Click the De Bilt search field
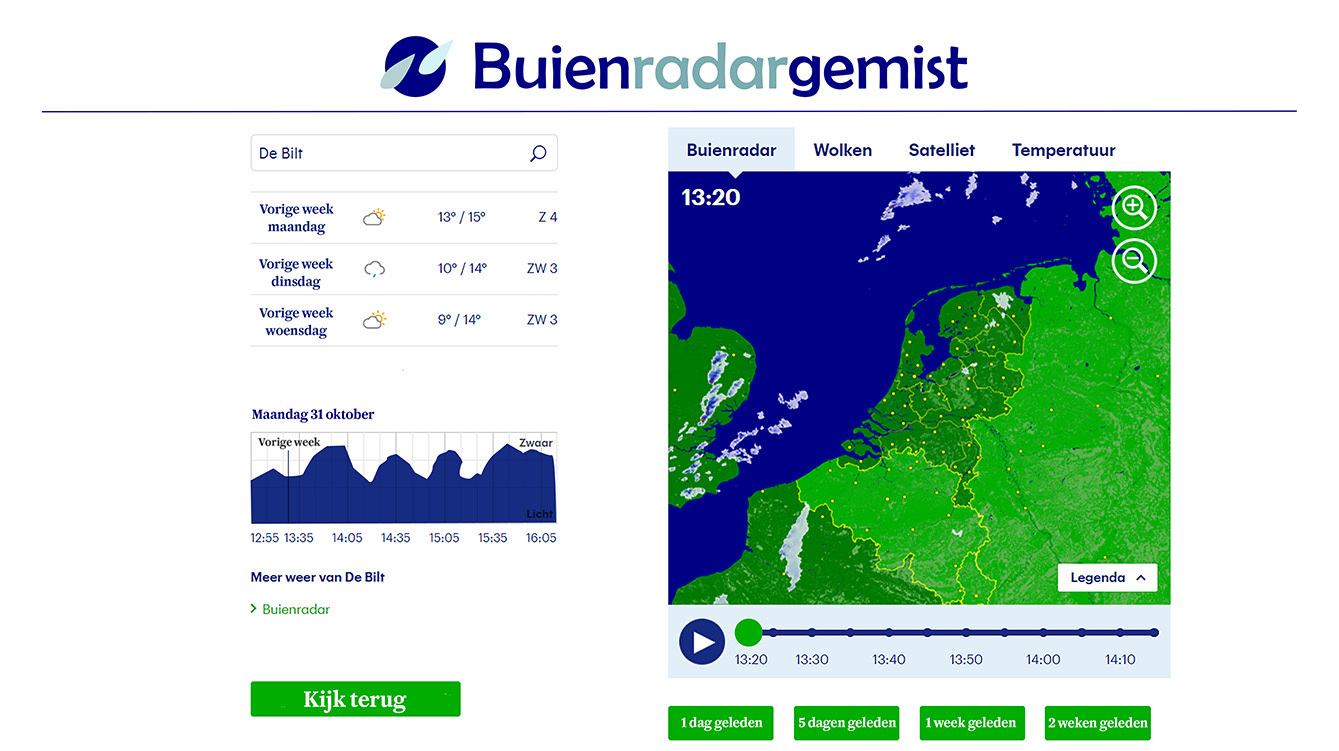This screenshot has width=1339, height=751. click(x=404, y=153)
